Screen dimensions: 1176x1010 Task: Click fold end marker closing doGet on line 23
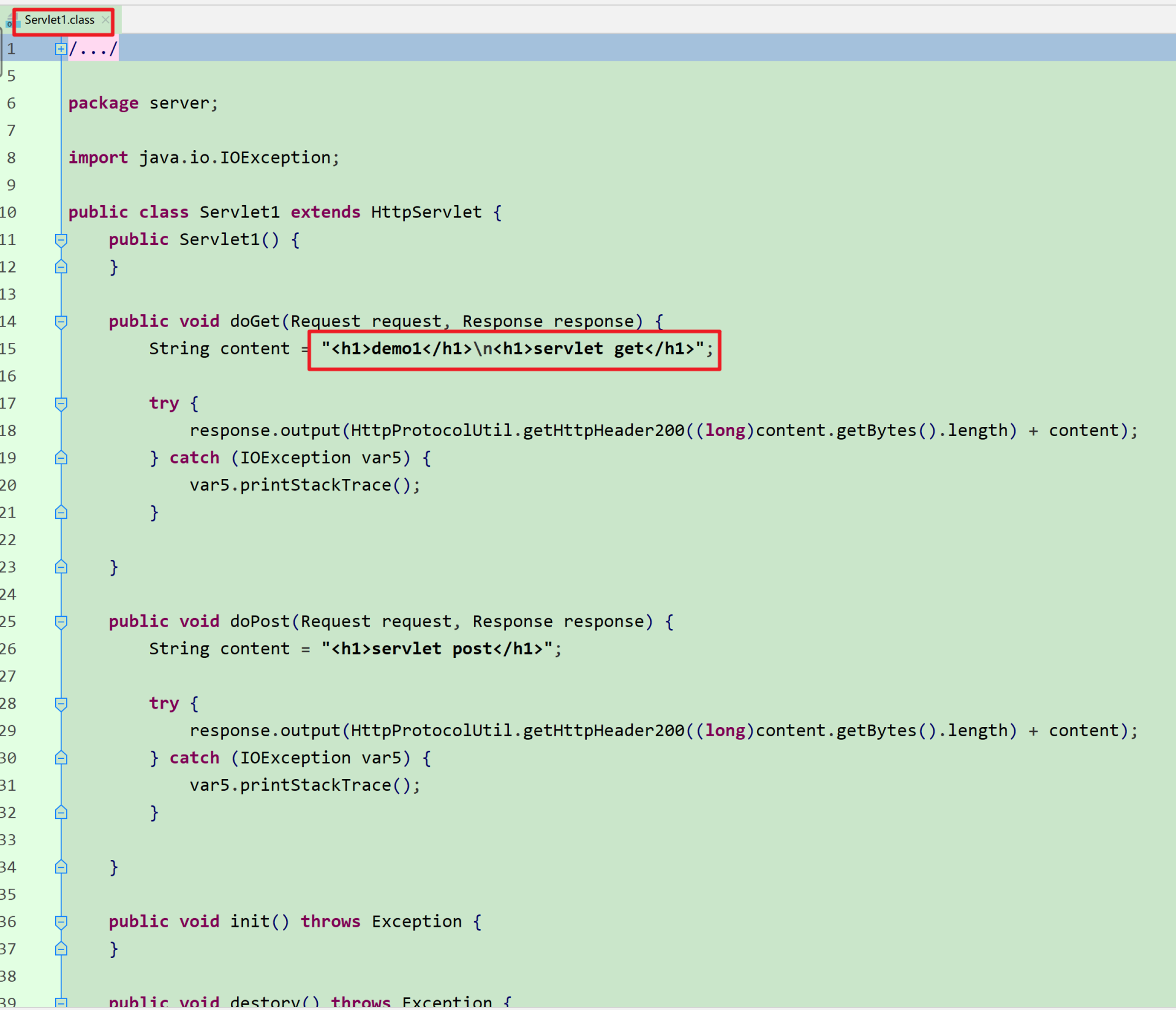(x=61, y=567)
